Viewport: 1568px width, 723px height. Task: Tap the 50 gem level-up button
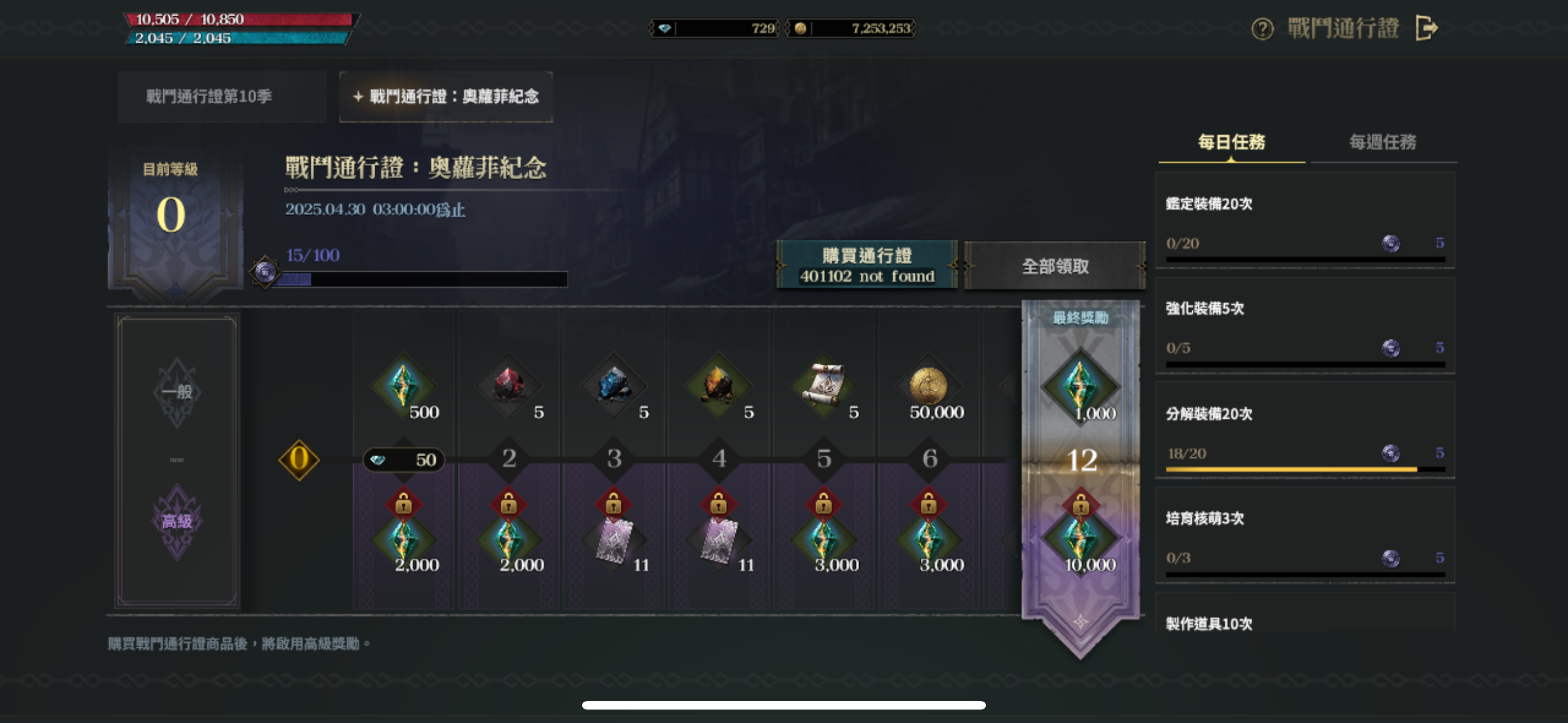[404, 460]
